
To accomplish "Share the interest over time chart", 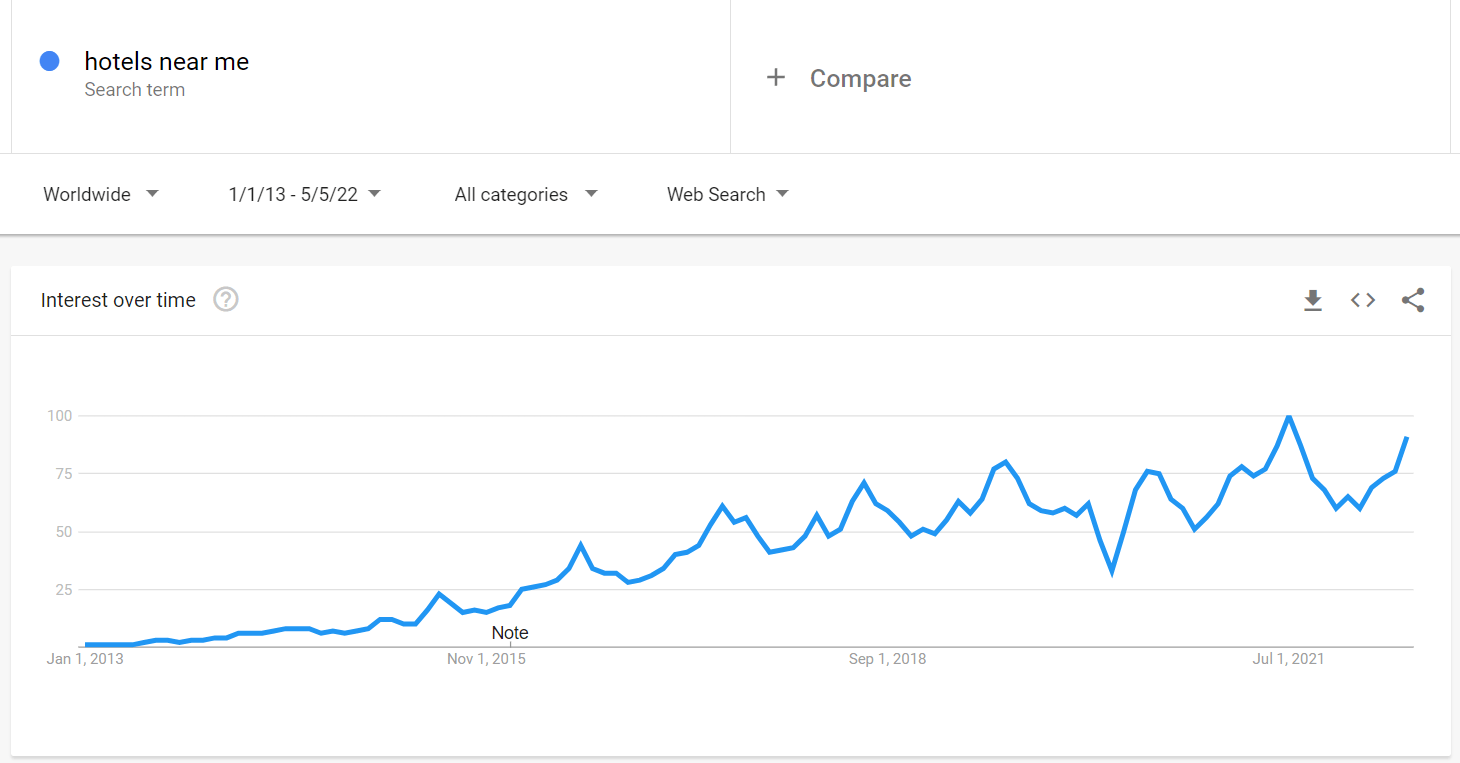I will click(x=1413, y=300).
